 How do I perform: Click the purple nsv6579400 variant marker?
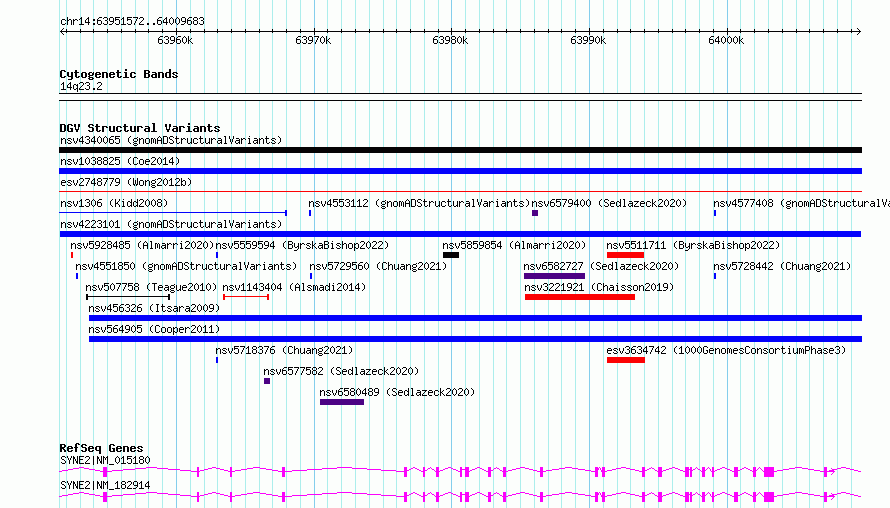coord(535,213)
